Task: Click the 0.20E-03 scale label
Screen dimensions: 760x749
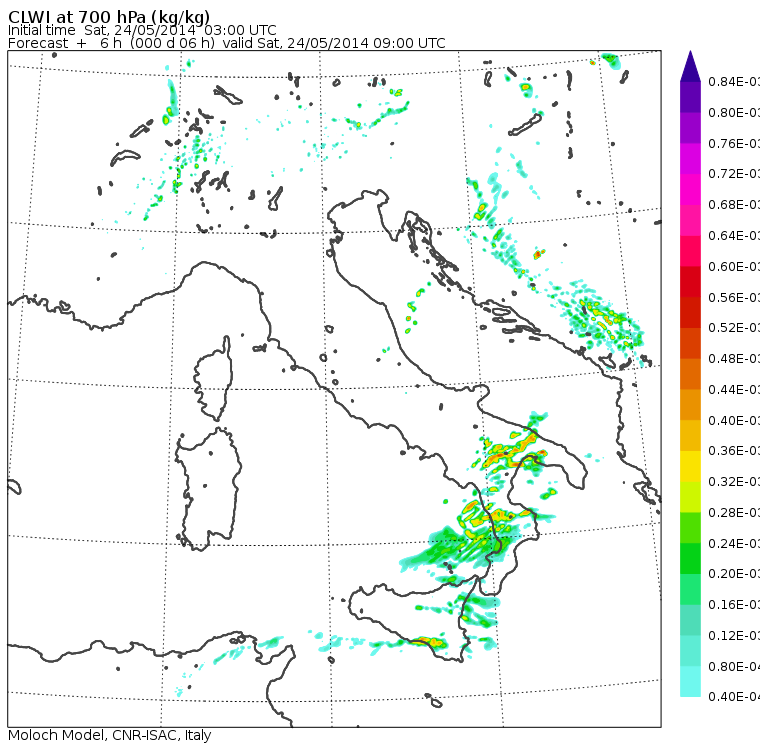Action: [734, 574]
